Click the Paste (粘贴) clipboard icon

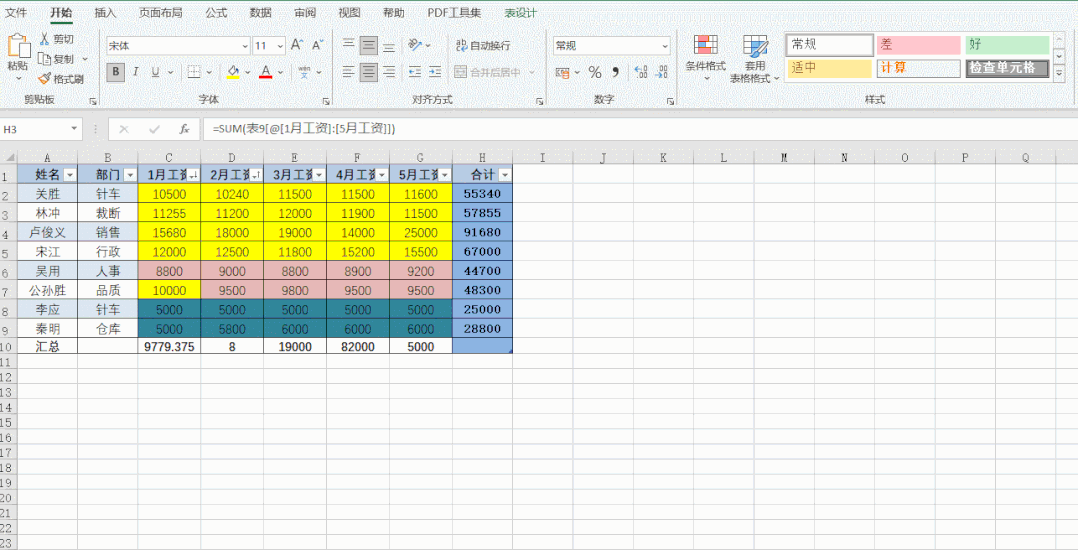(x=19, y=45)
